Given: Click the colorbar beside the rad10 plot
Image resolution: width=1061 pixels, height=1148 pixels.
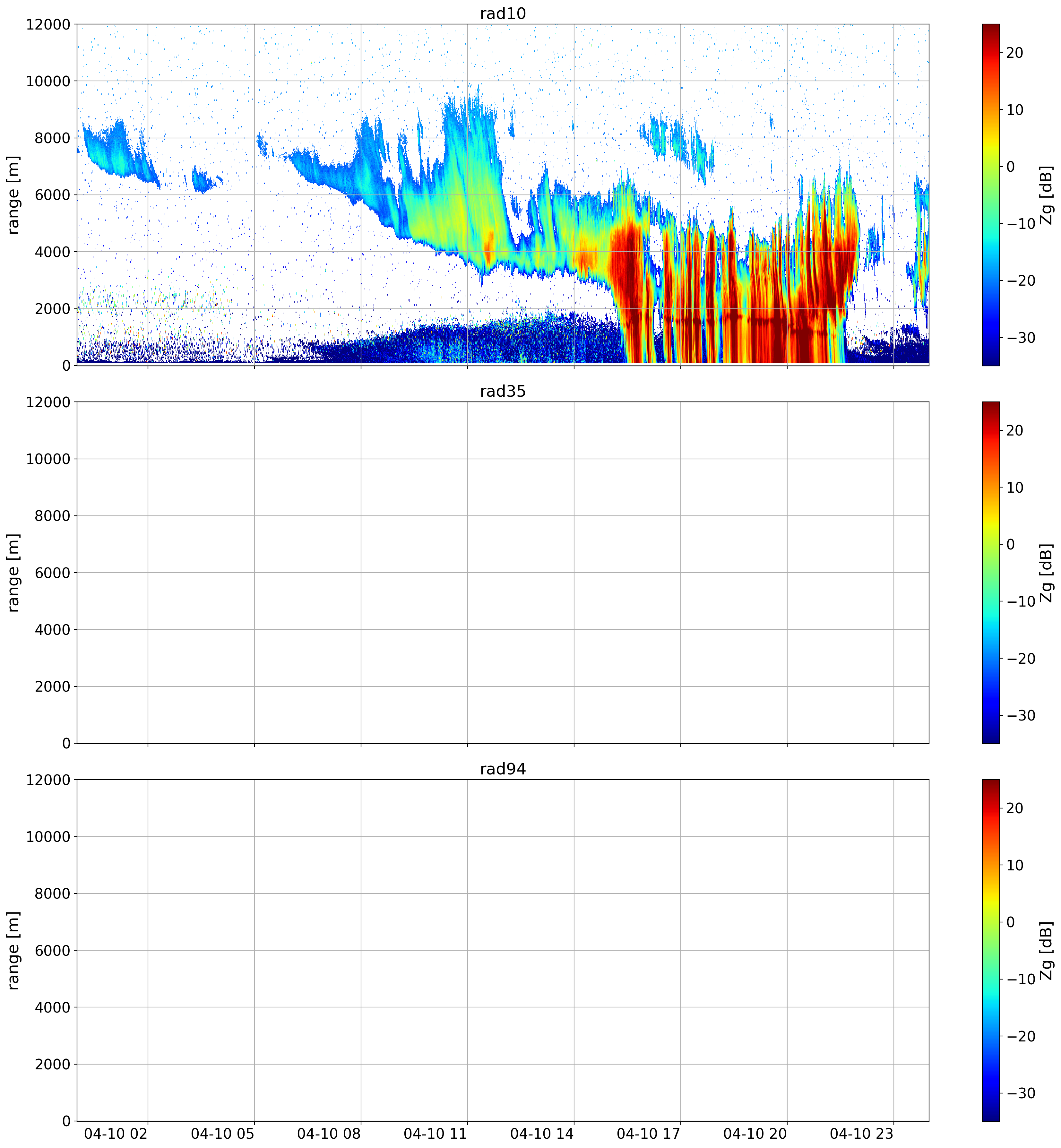Looking at the screenshot, I should (990, 194).
